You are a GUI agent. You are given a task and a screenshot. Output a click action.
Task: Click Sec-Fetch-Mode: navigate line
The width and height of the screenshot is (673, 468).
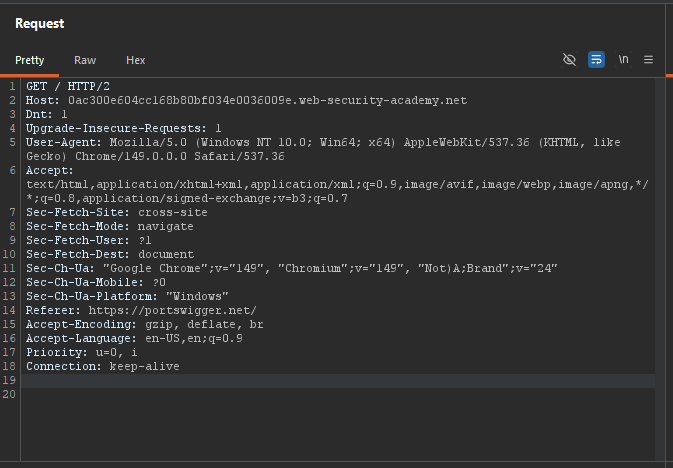click(109, 226)
